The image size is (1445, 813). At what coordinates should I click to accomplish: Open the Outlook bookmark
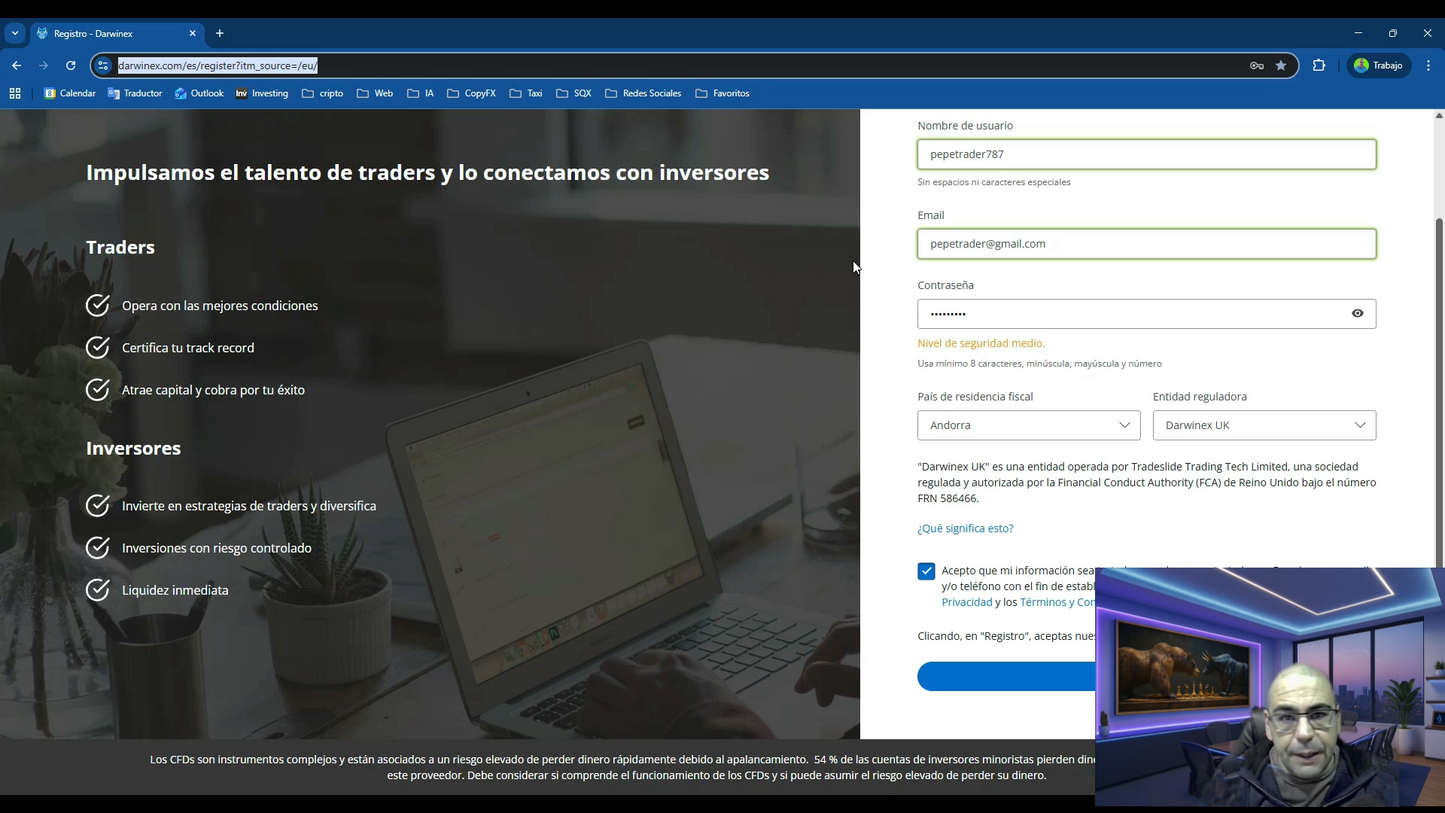199,93
